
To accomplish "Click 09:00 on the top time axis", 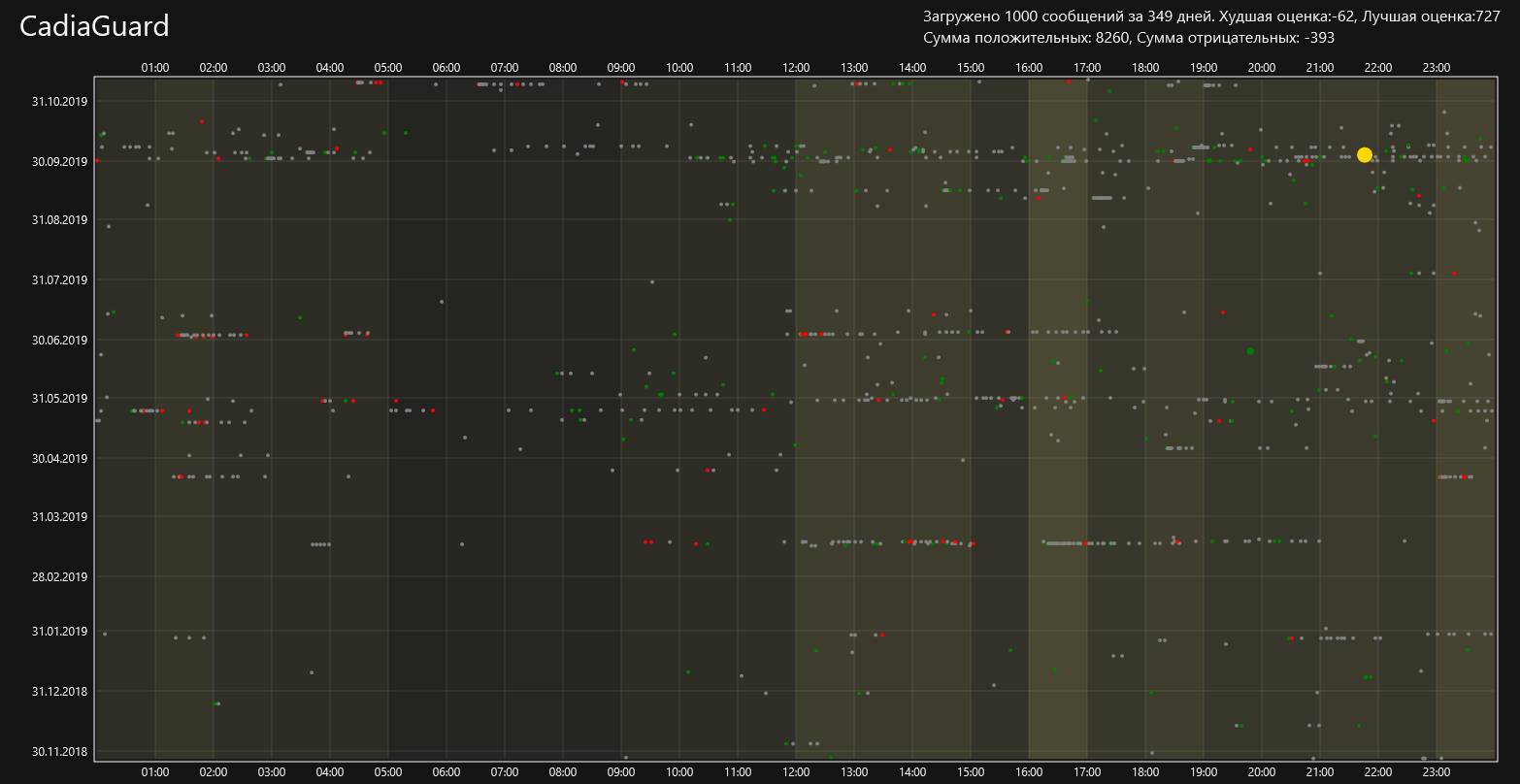I will tap(621, 68).
